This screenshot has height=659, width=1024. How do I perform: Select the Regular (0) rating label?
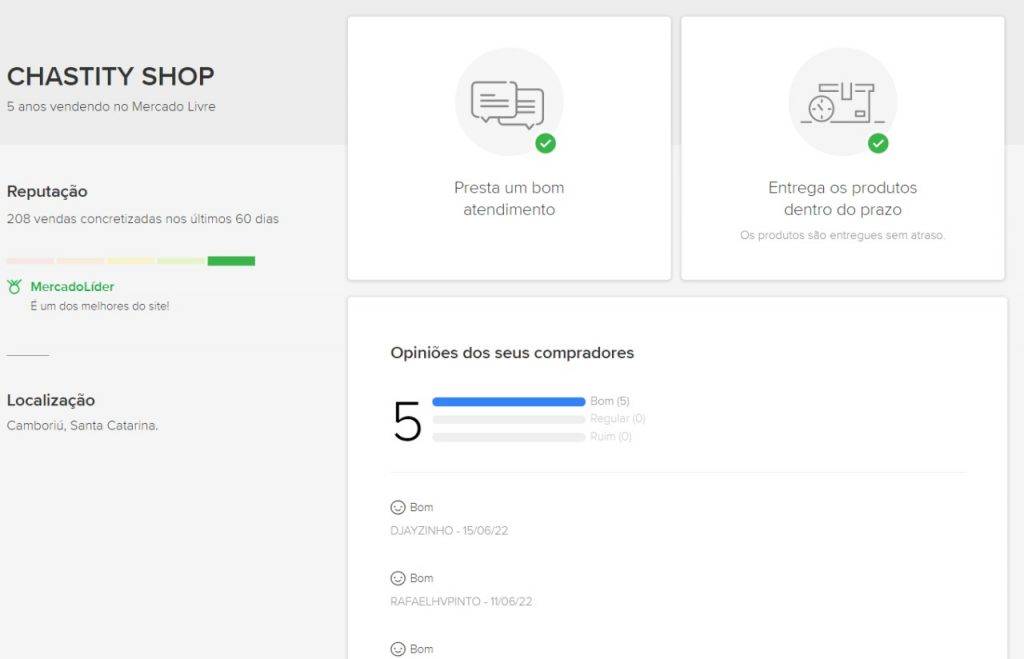point(617,419)
